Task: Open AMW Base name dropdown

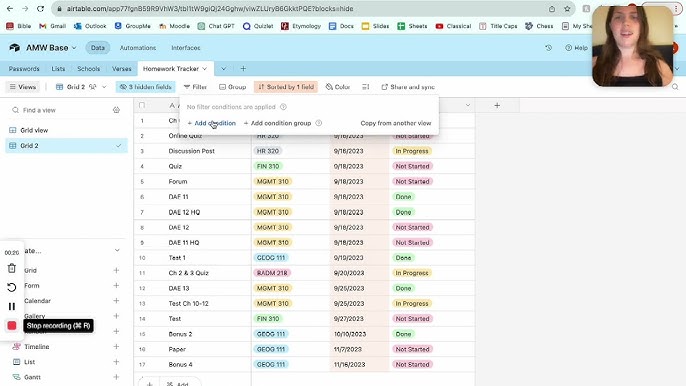Action: pos(51,48)
